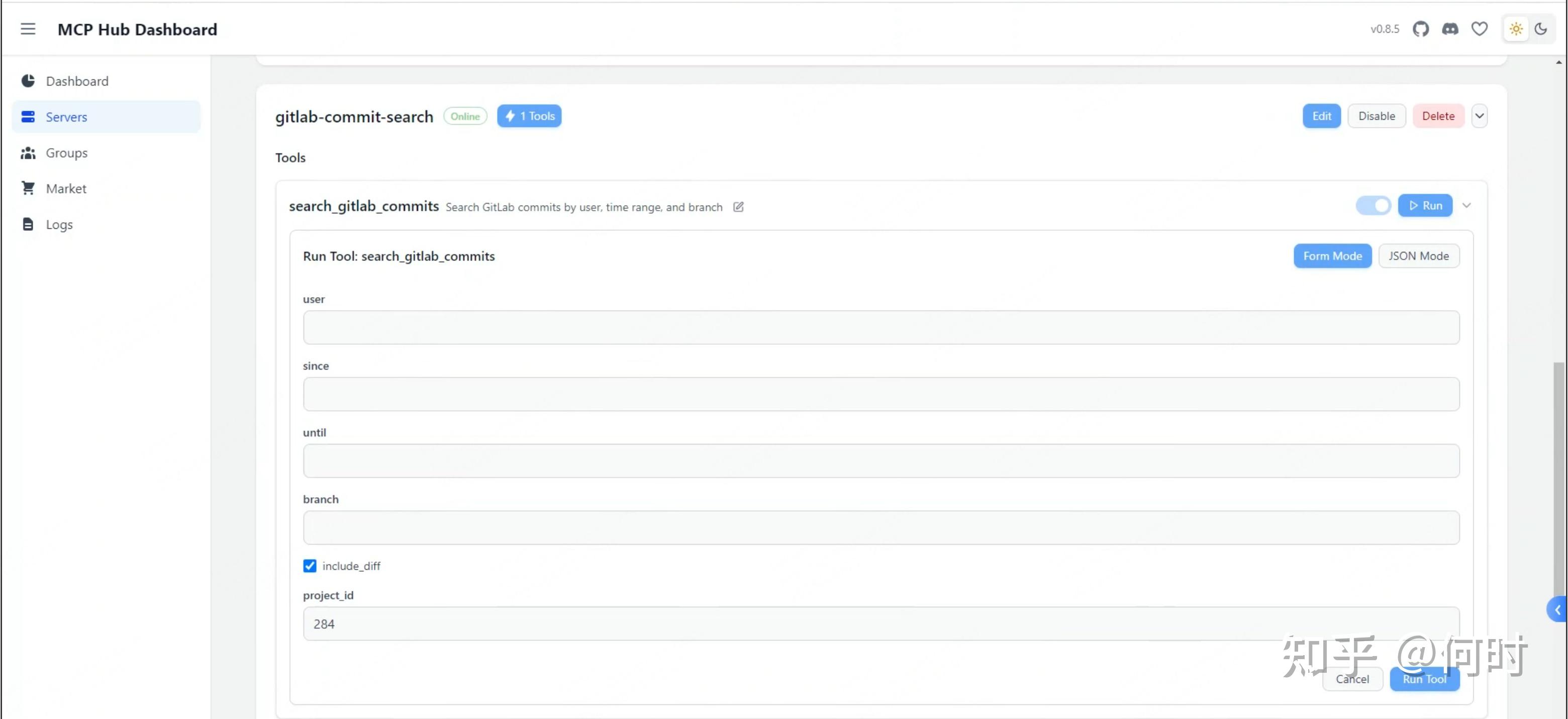
Task: Click the Online status badge
Action: (x=465, y=116)
